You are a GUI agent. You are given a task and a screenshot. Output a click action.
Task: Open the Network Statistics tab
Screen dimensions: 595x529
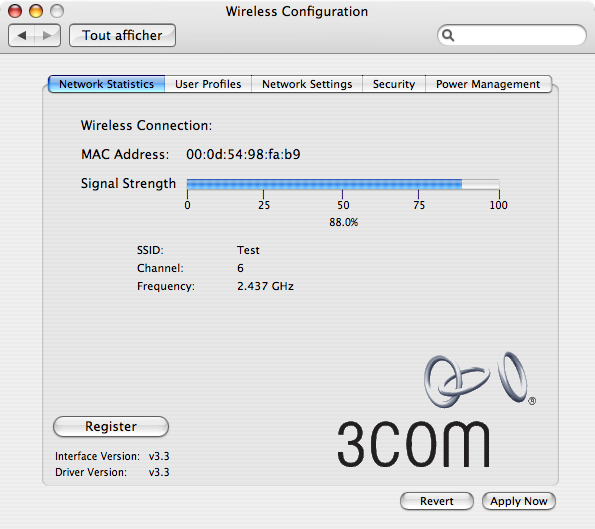coord(107,84)
